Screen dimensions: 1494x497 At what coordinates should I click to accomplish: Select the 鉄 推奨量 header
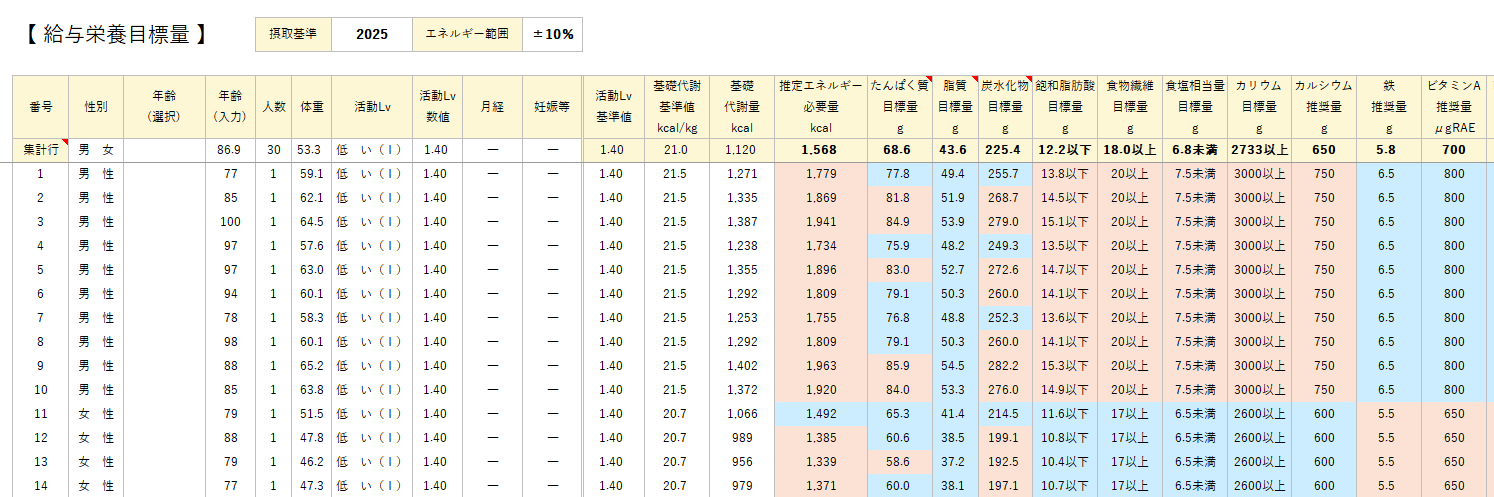[1388, 106]
